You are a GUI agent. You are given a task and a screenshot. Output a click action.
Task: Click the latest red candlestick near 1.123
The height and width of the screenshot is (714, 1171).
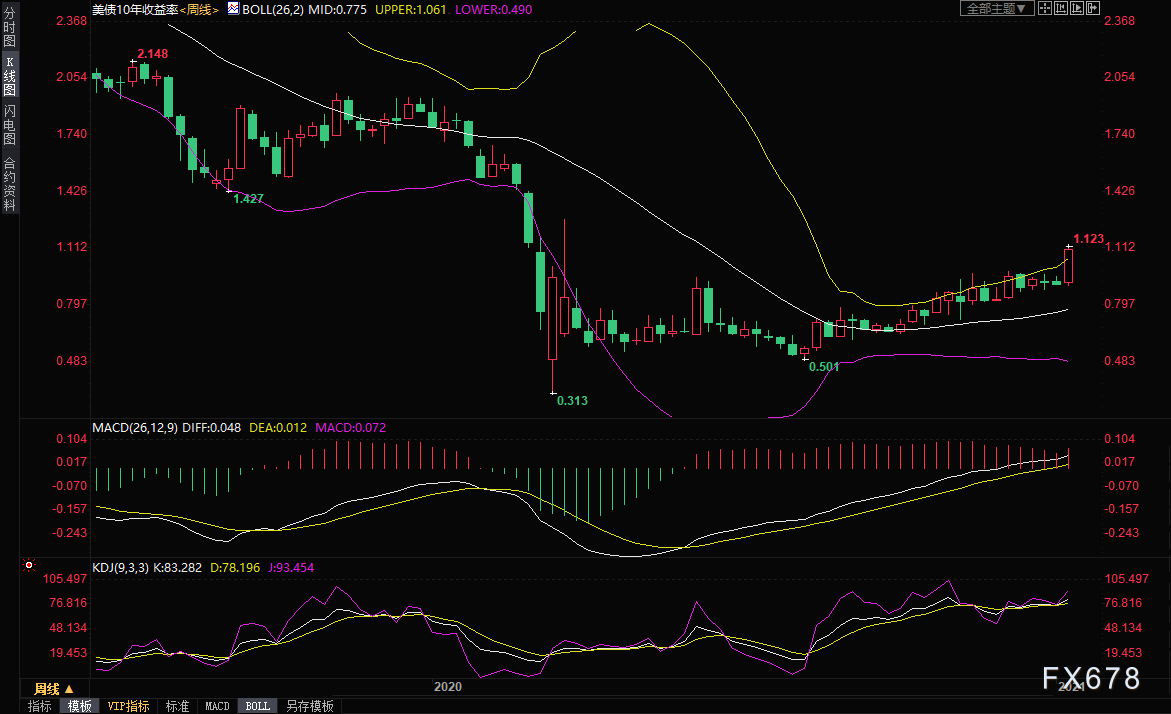click(1069, 266)
